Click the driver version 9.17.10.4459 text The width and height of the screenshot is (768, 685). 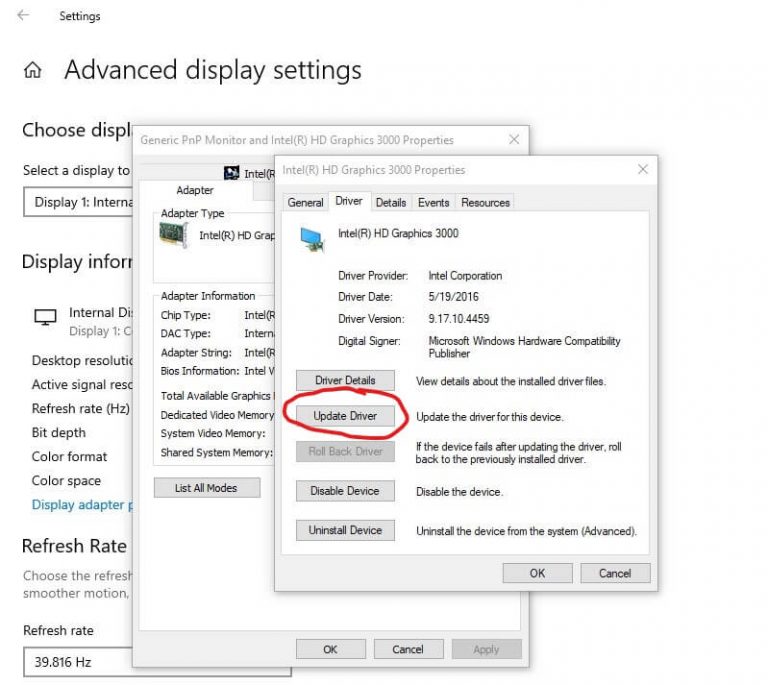[458, 319]
